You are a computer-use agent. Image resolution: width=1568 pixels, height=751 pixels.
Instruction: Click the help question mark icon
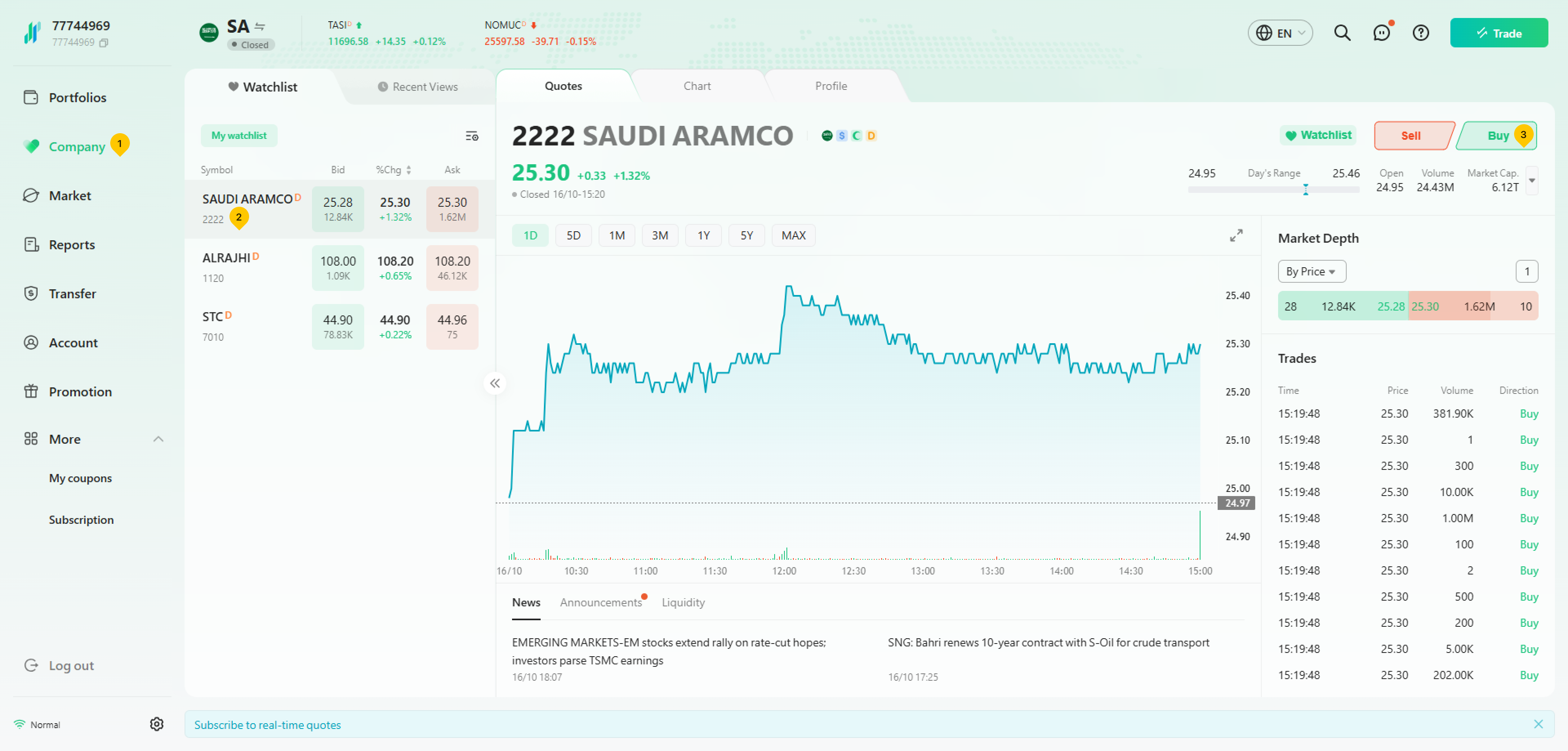tap(1420, 33)
